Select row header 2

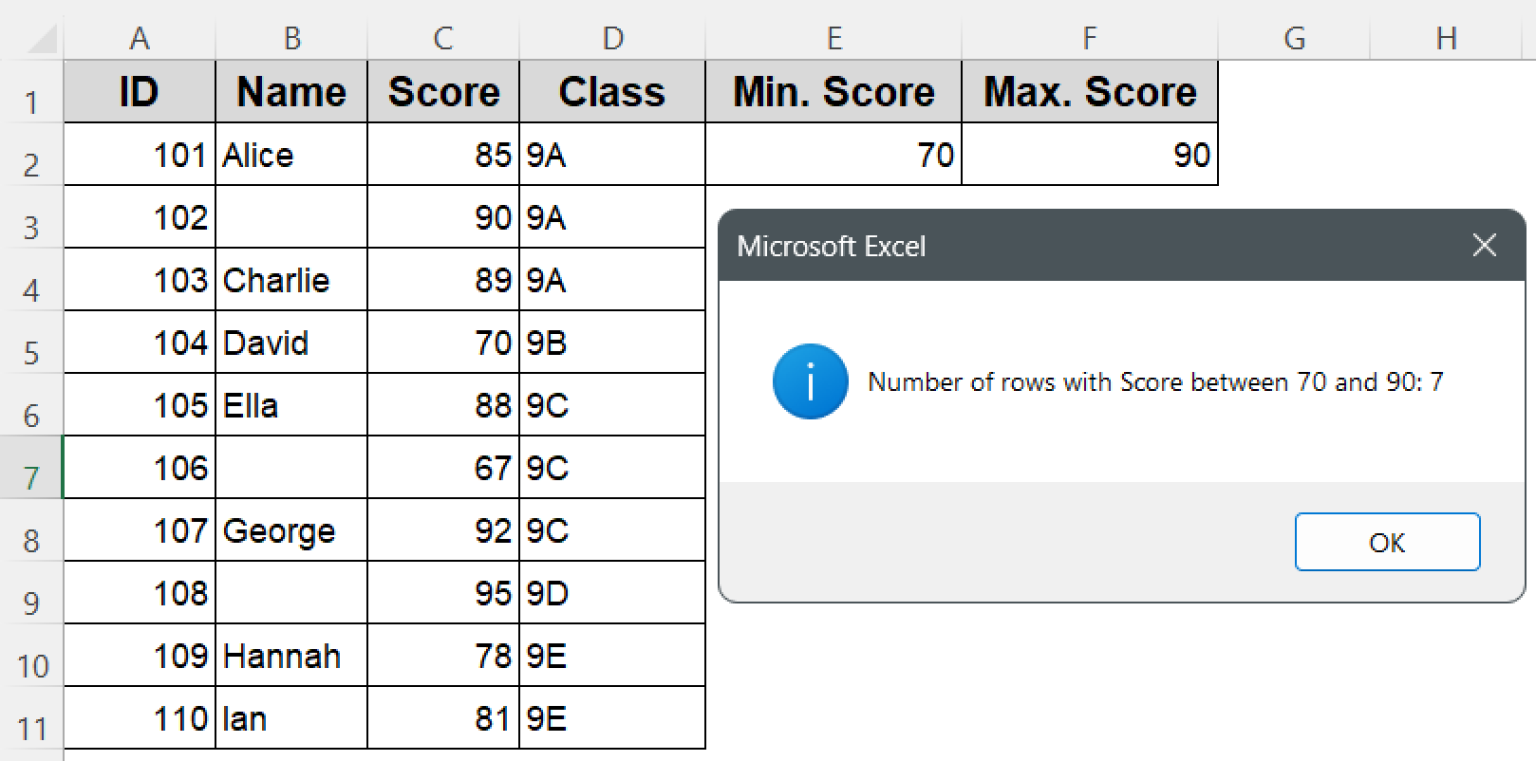[33, 155]
